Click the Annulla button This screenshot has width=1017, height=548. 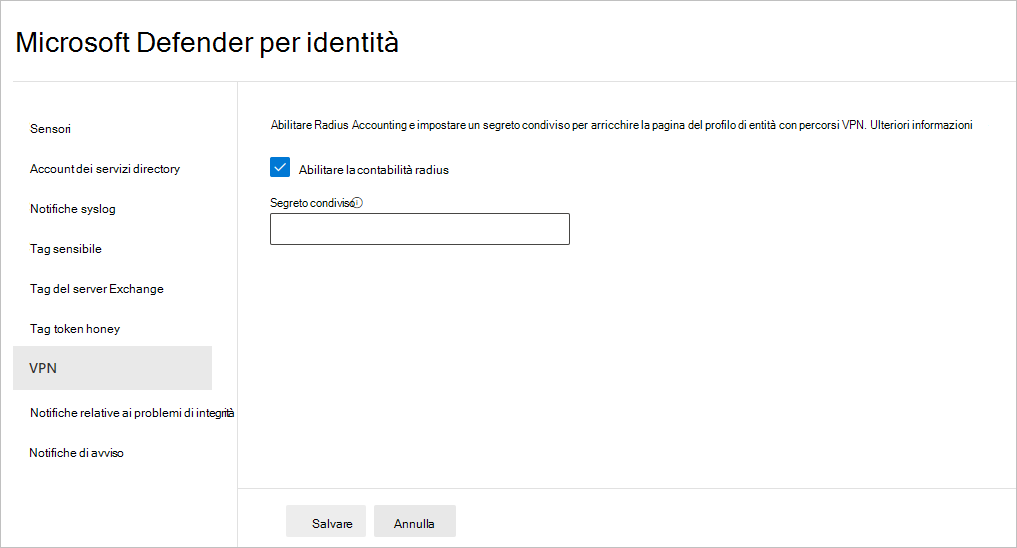[414, 521]
